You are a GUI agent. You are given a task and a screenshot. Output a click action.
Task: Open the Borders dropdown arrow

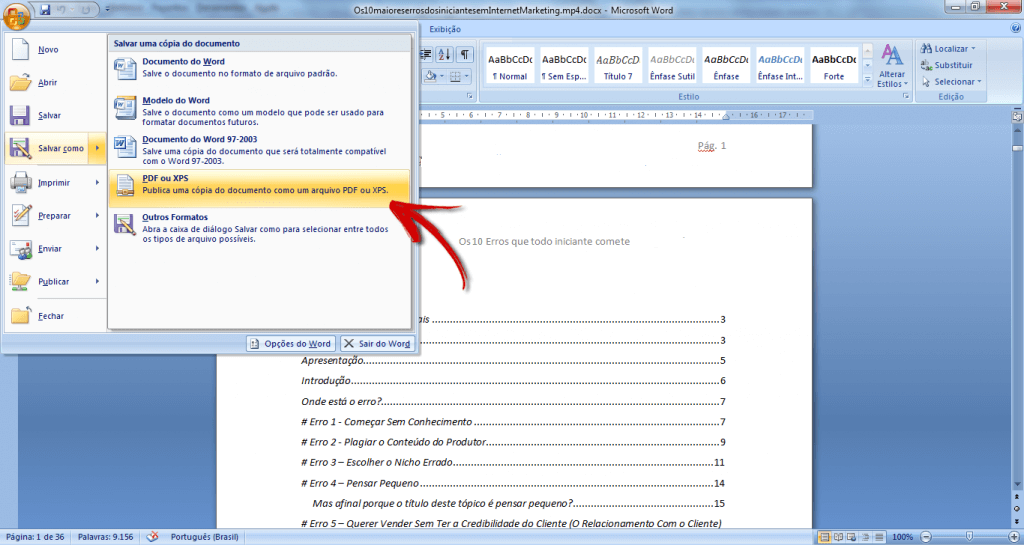[466, 76]
